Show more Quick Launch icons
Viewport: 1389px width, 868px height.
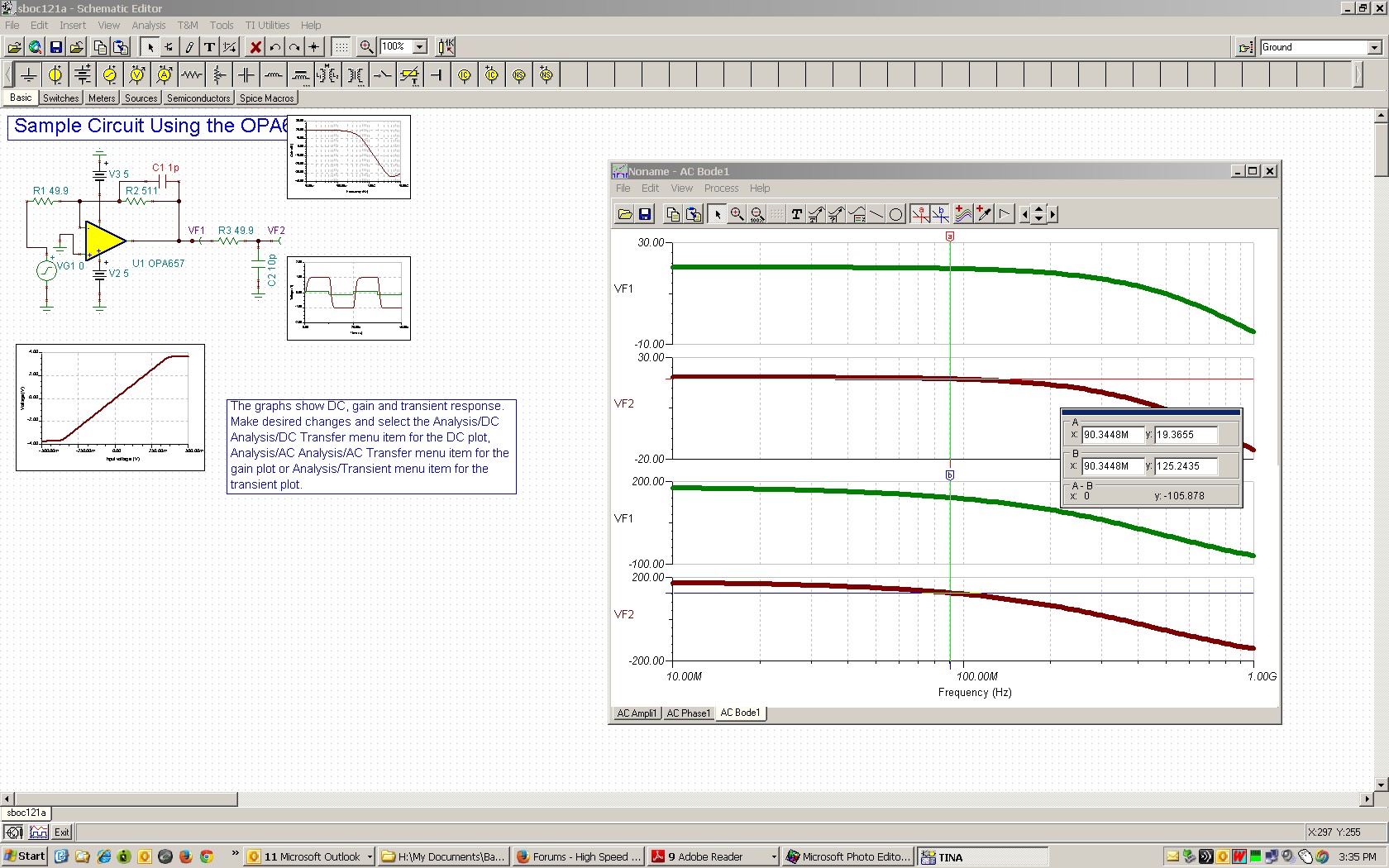pyautogui.click(x=235, y=855)
